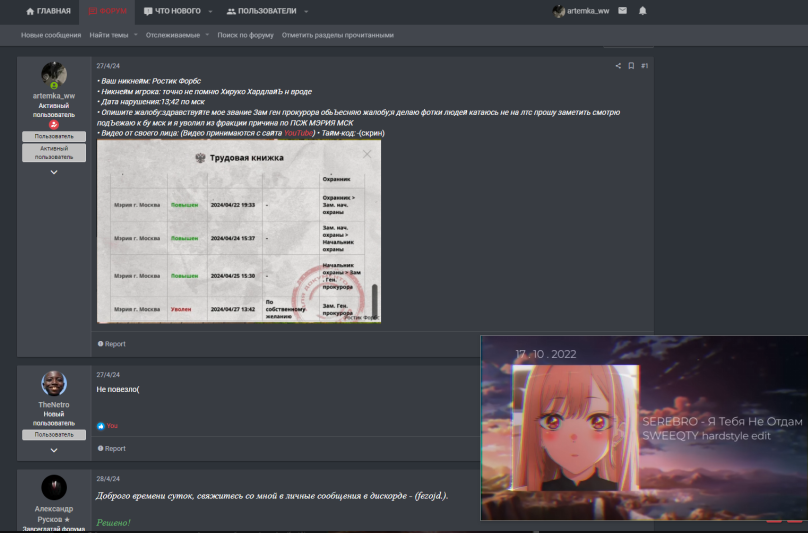Click the Решено! text

113,523
